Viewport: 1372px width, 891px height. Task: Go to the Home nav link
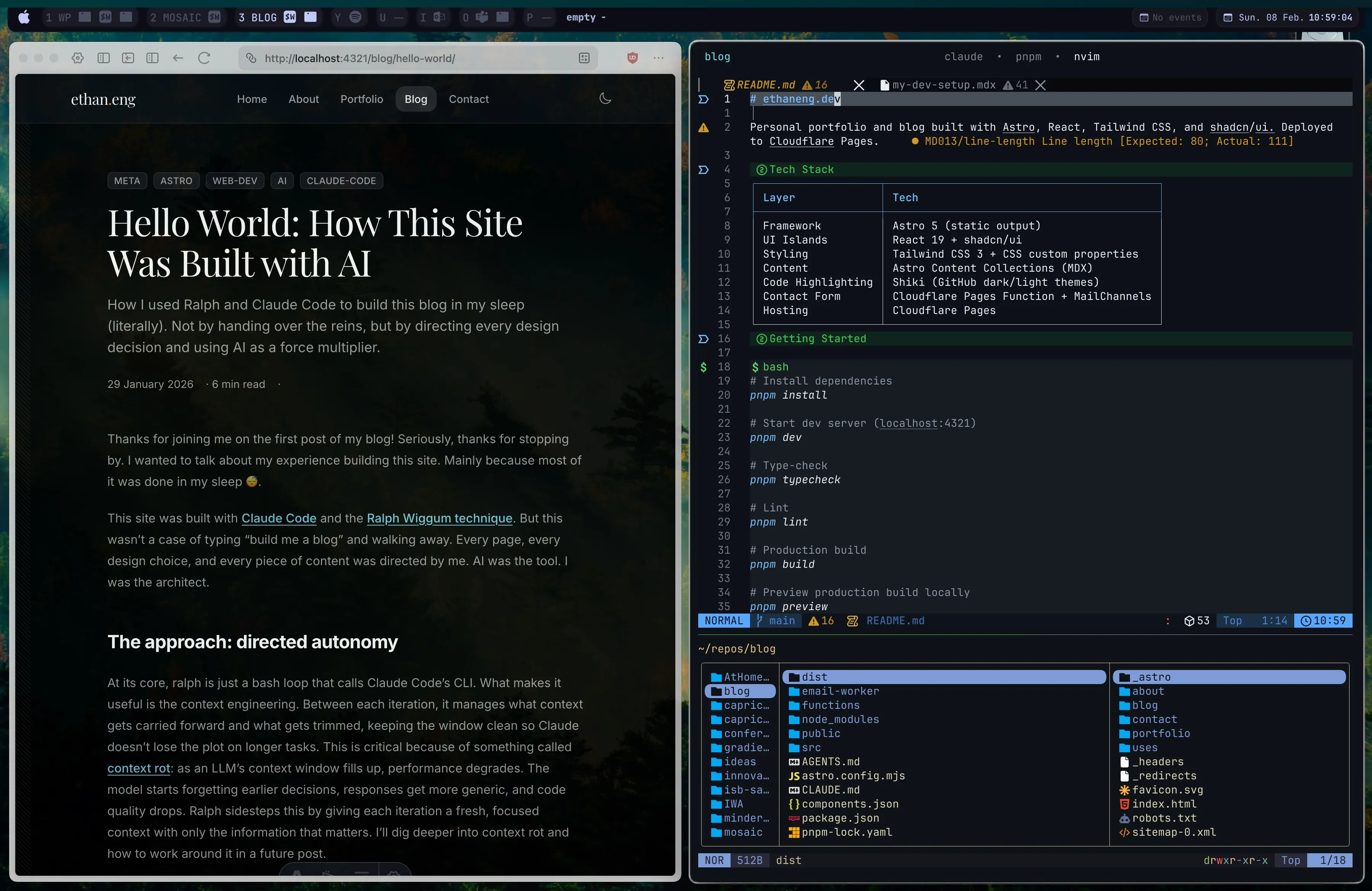tap(252, 99)
